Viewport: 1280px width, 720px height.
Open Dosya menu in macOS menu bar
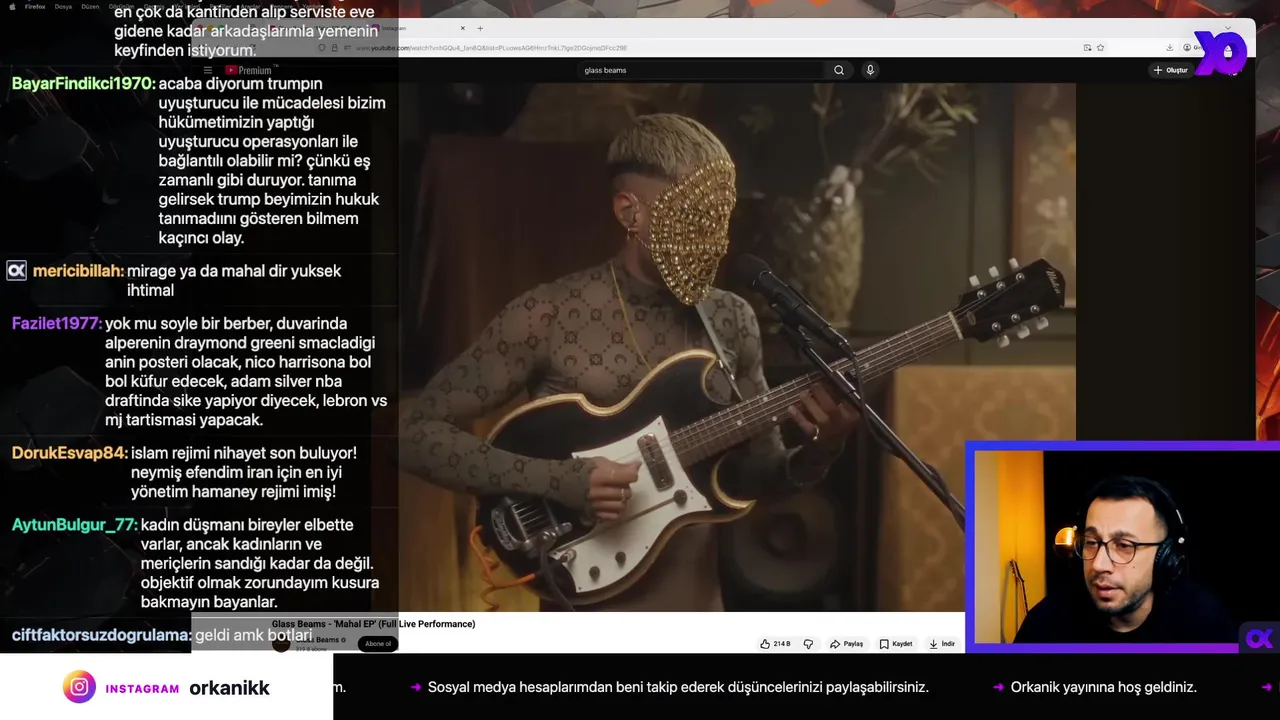click(x=63, y=6)
